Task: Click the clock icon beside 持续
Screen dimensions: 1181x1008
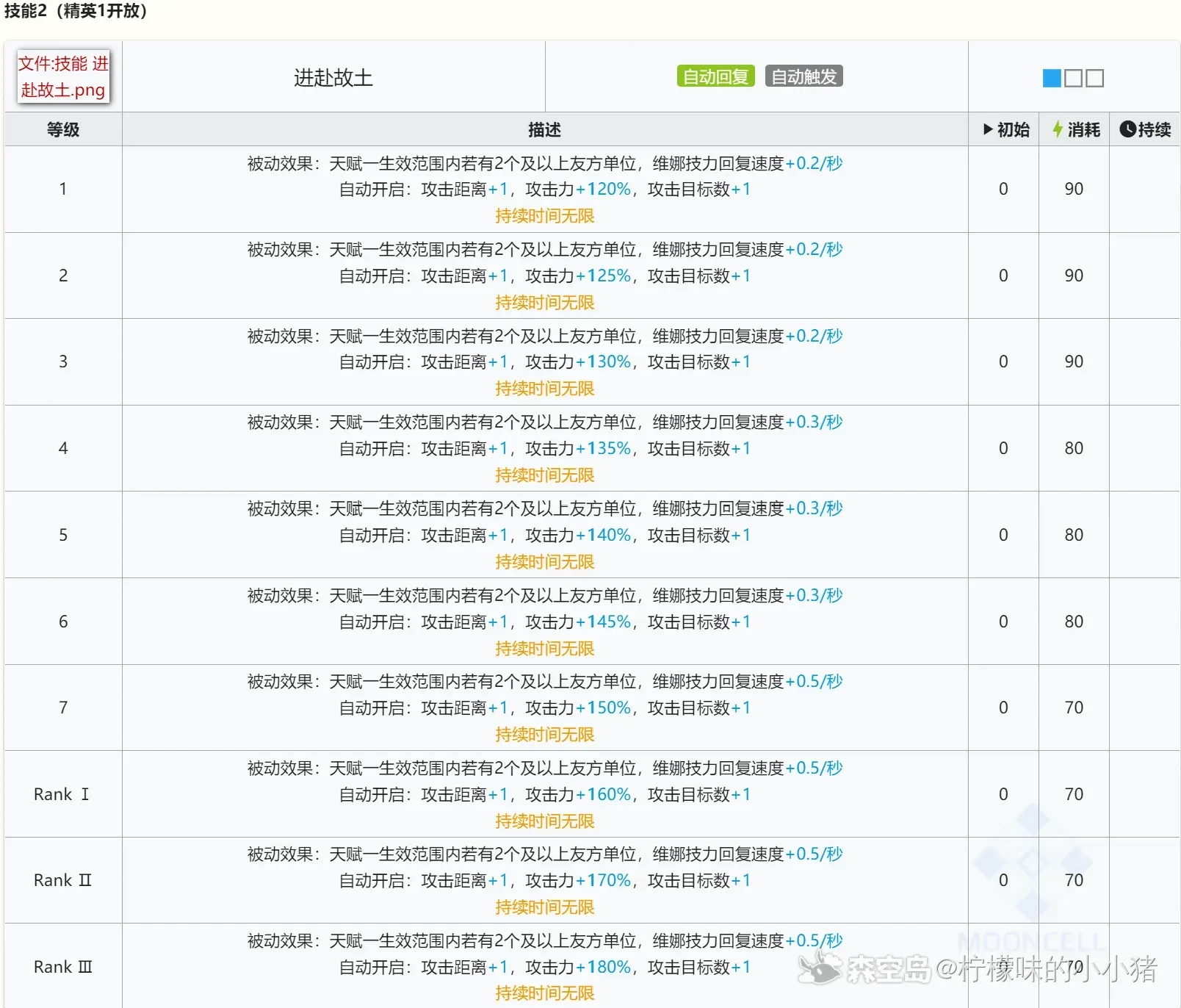Action: [x=1127, y=130]
